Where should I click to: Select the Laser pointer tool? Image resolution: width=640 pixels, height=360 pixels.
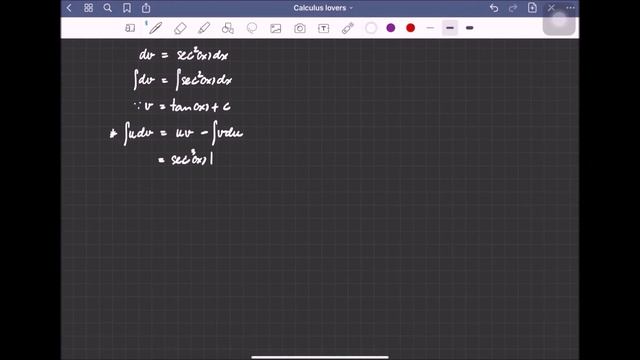[347, 28]
